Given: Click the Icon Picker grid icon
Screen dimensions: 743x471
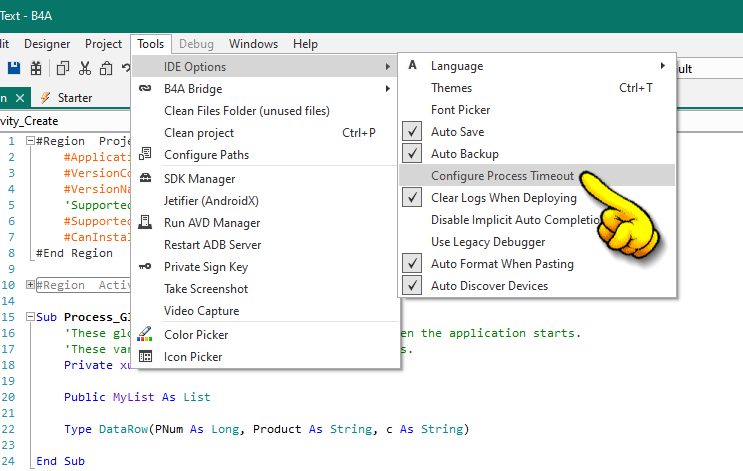Looking at the screenshot, I should 145,357.
